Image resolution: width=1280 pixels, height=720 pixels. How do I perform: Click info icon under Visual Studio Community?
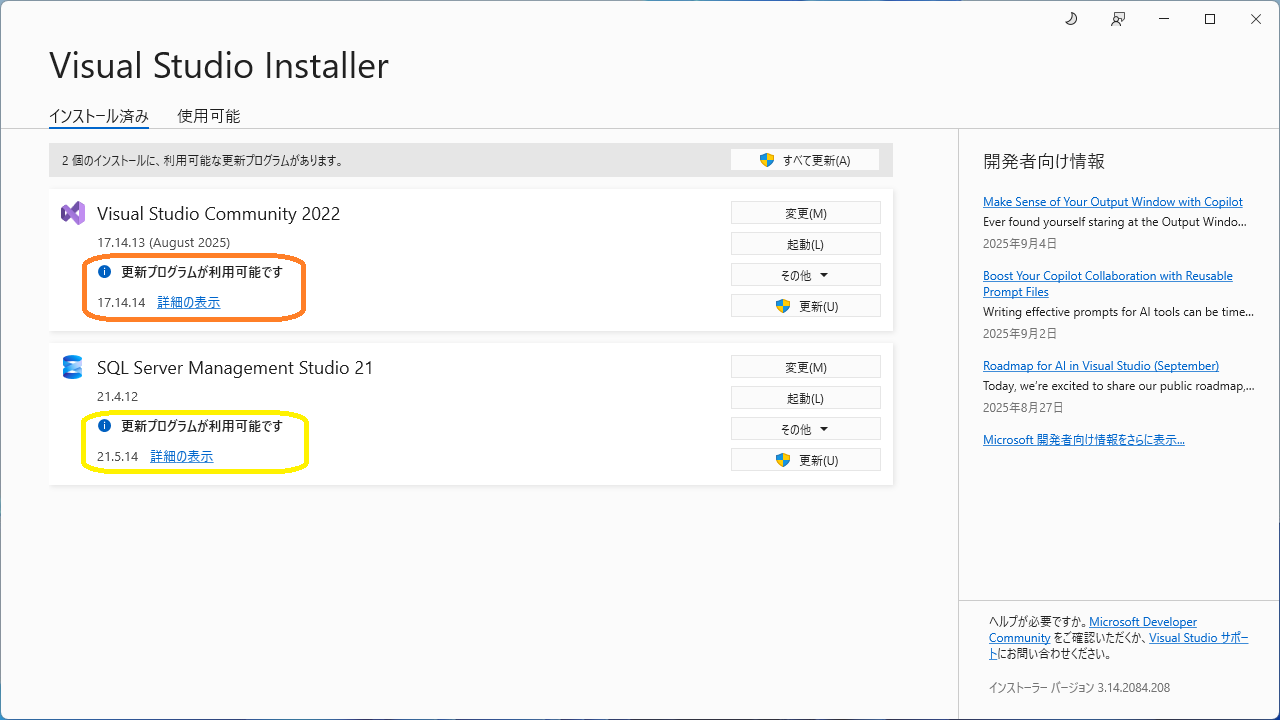[x=104, y=271]
